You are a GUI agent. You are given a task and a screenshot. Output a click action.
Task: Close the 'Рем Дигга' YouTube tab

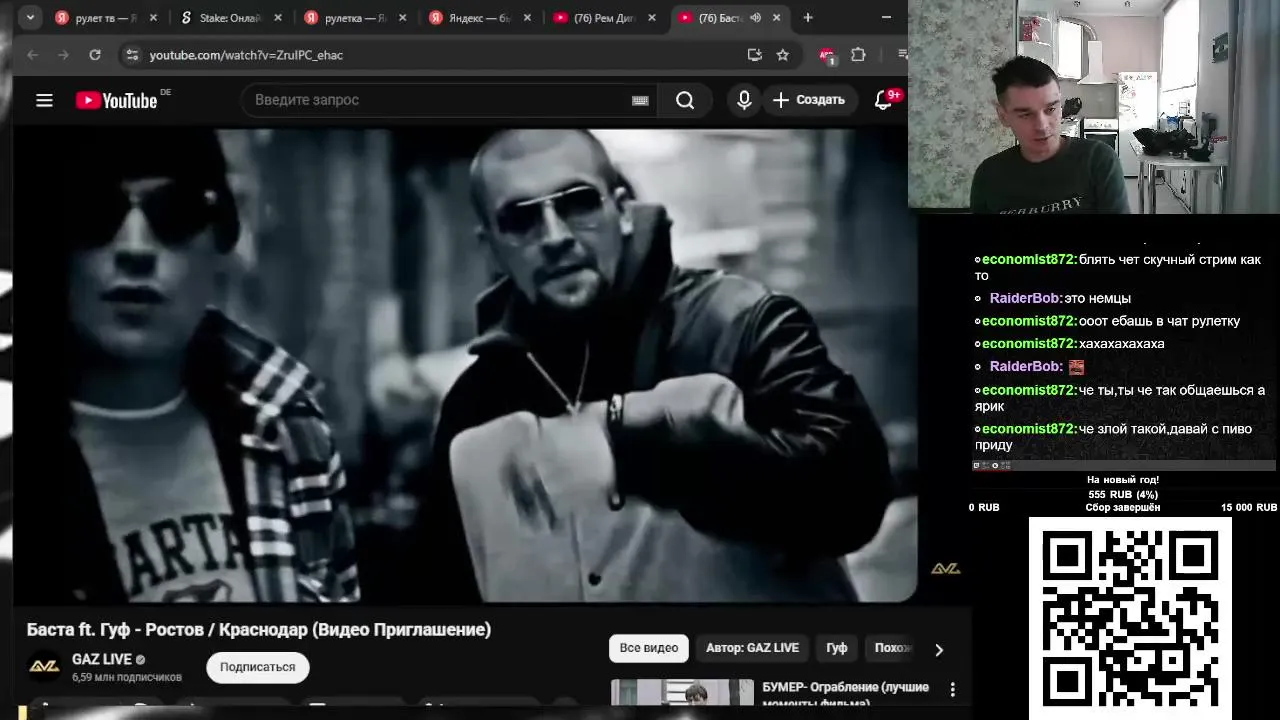click(x=652, y=17)
